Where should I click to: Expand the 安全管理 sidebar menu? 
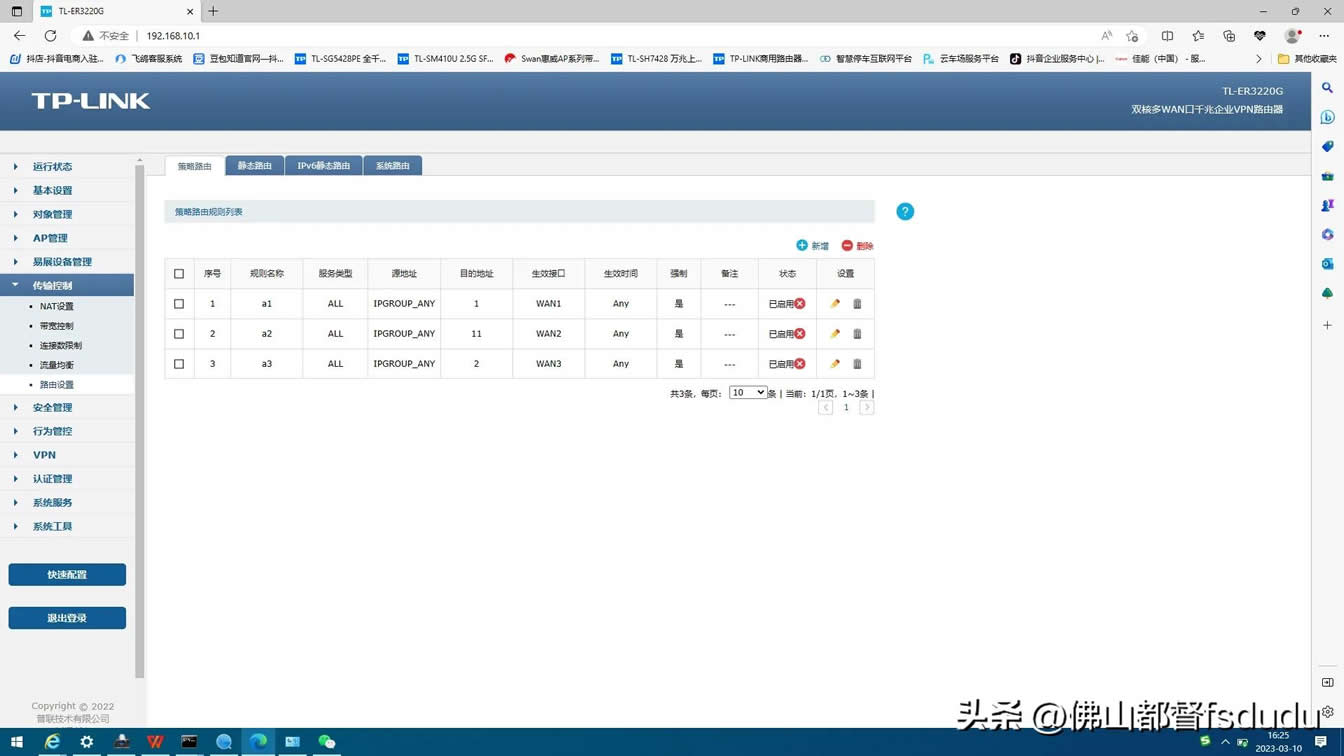(x=52, y=408)
